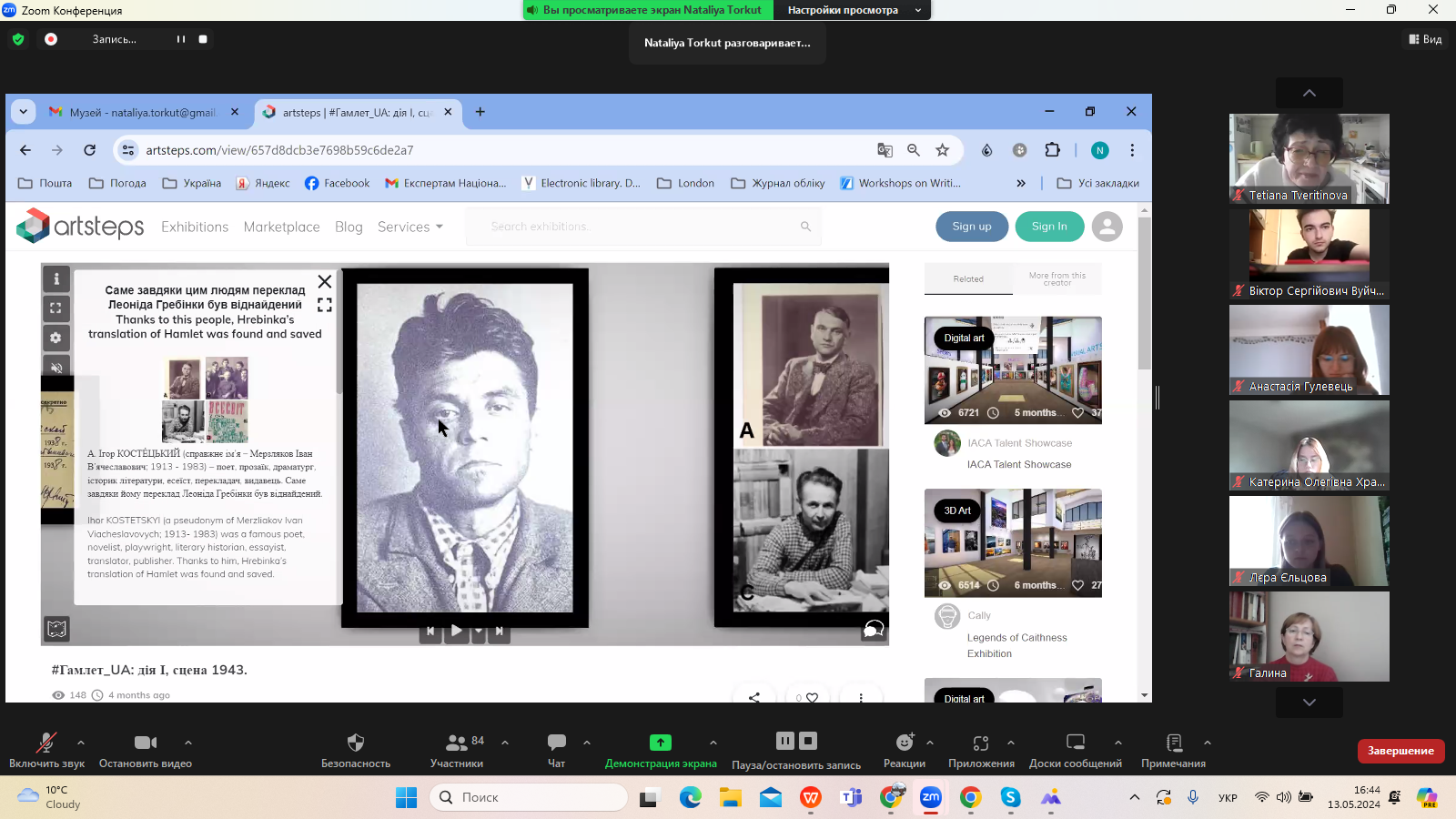Unmute microphone in Zoom toolbar
The height and width of the screenshot is (819, 1456).
click(45, 743)
